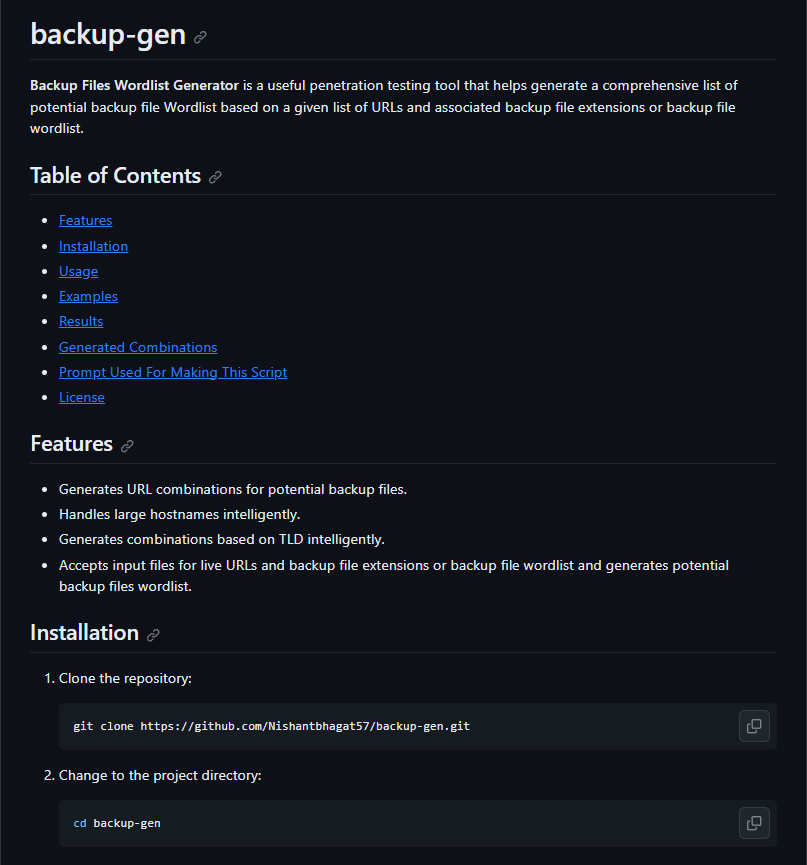
Task: Click the backup-gen heading anchor link icon
Action: [200, 37]
